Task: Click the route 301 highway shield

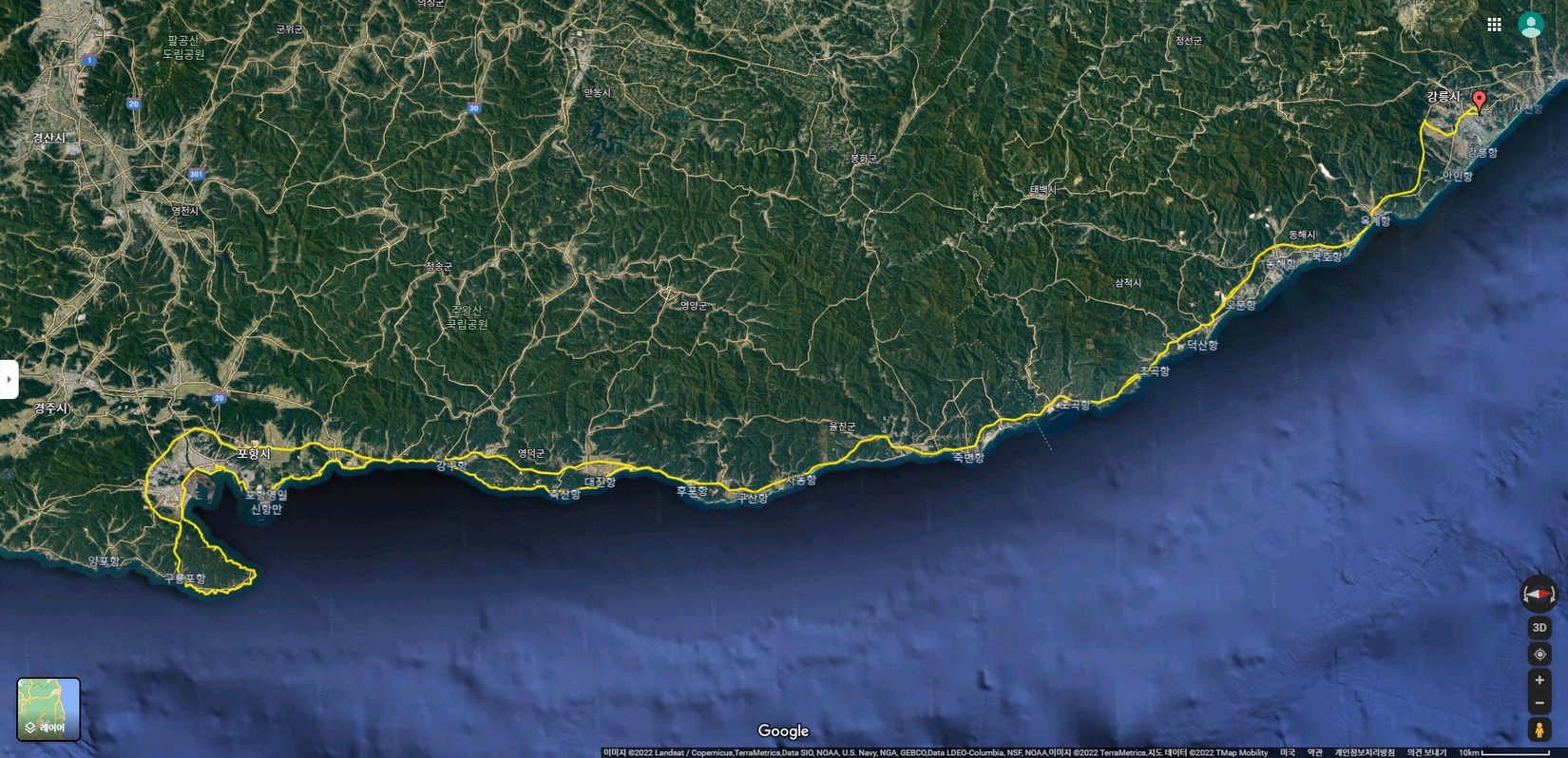Action: click(197, 175)
